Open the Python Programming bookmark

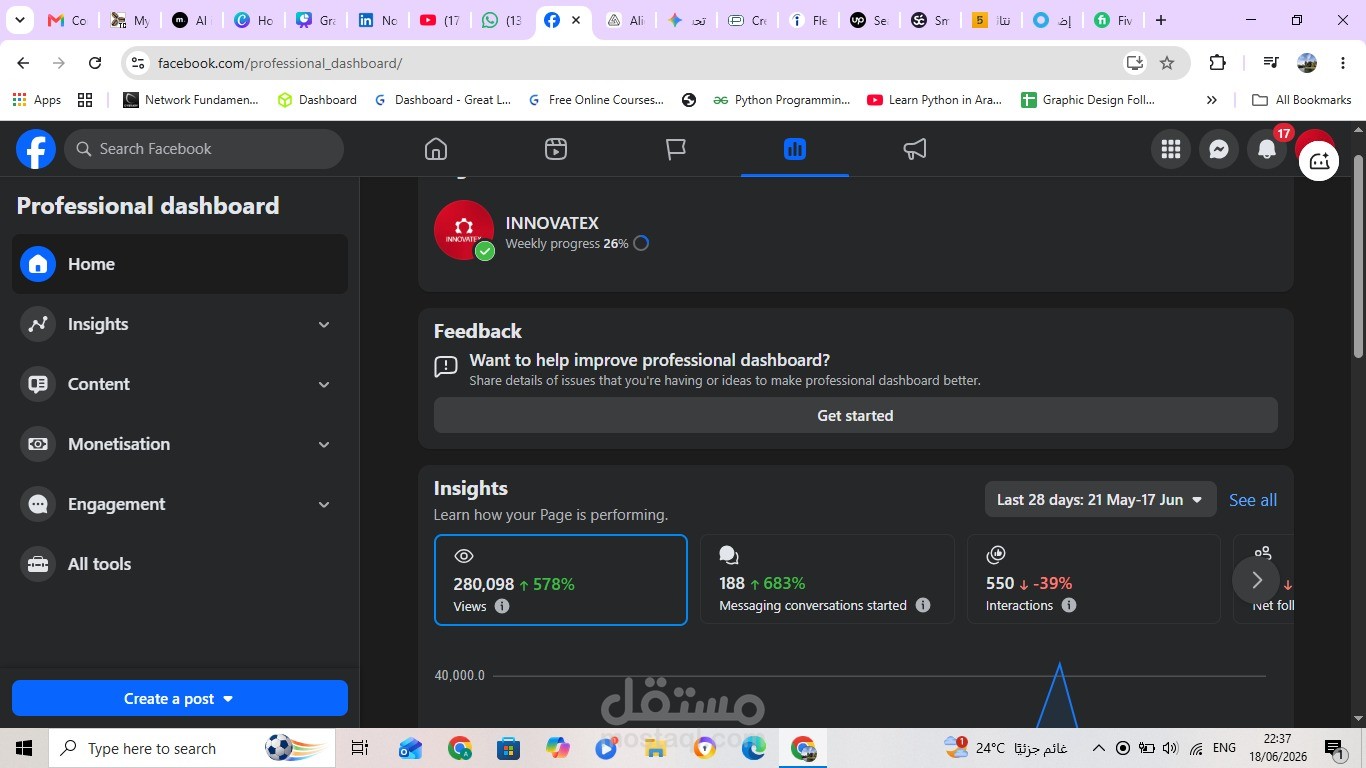pyautogui.click(x=781, y=100)
